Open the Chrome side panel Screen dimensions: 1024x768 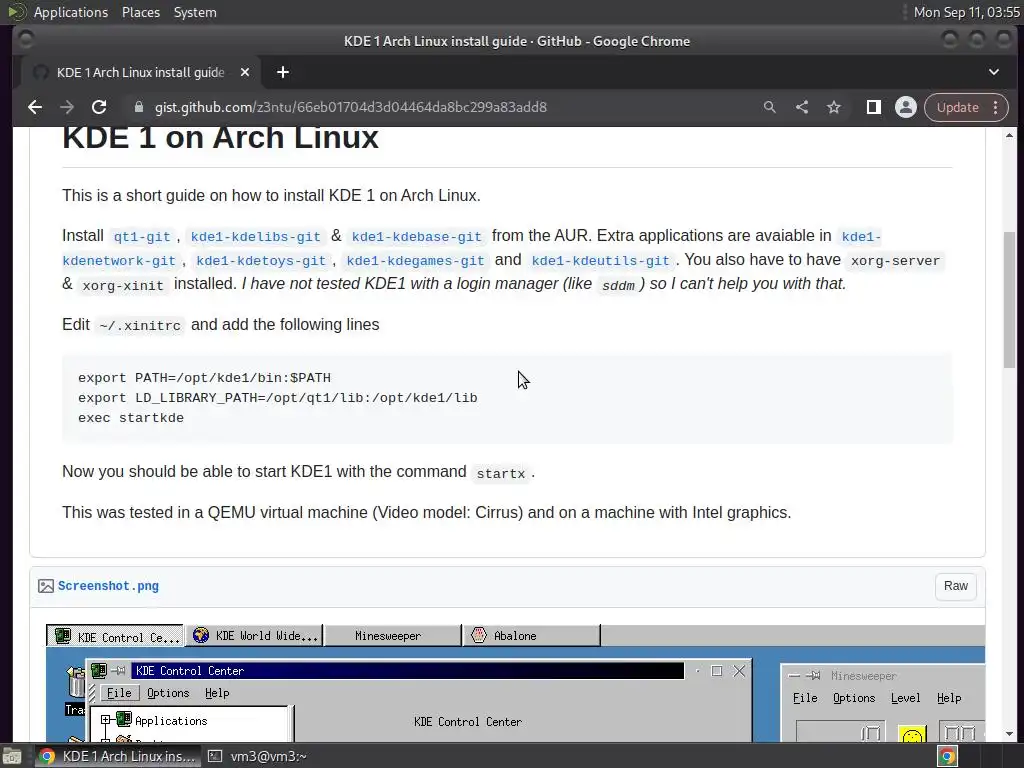(x=873, y=107)
